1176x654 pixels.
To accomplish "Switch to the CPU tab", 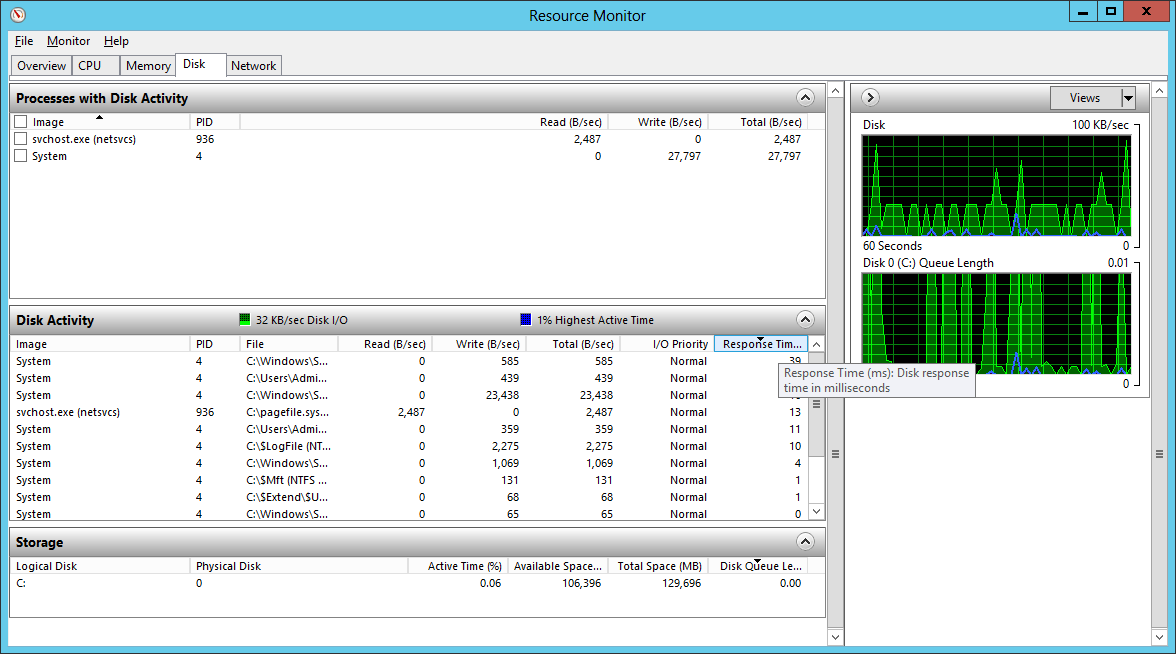I will coord(90,66).
